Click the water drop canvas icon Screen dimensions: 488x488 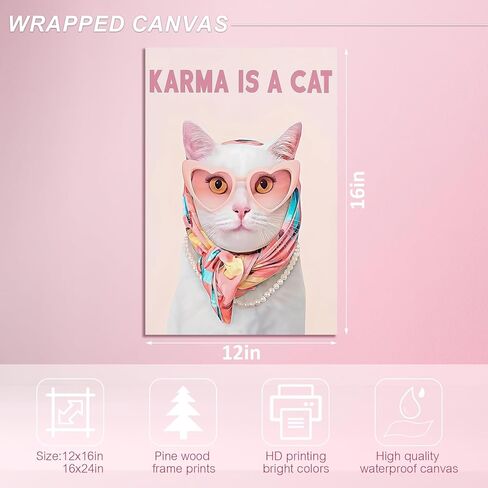pyautogui.click(x=409, y=412)
